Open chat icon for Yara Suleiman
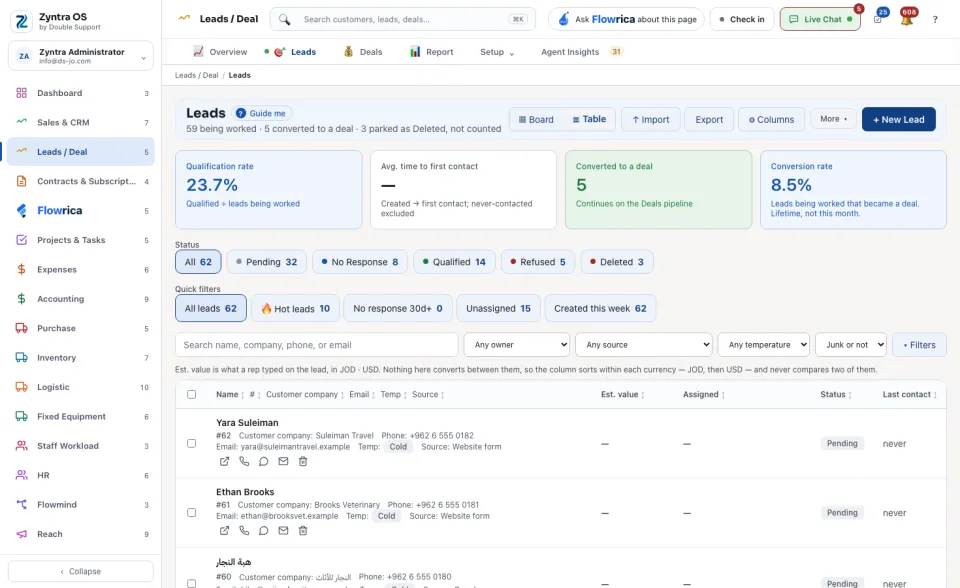 tap(263, 461)
